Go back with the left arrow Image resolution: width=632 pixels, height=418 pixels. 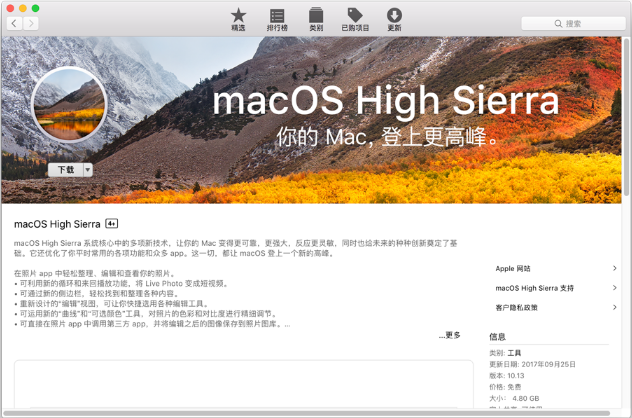15,23
